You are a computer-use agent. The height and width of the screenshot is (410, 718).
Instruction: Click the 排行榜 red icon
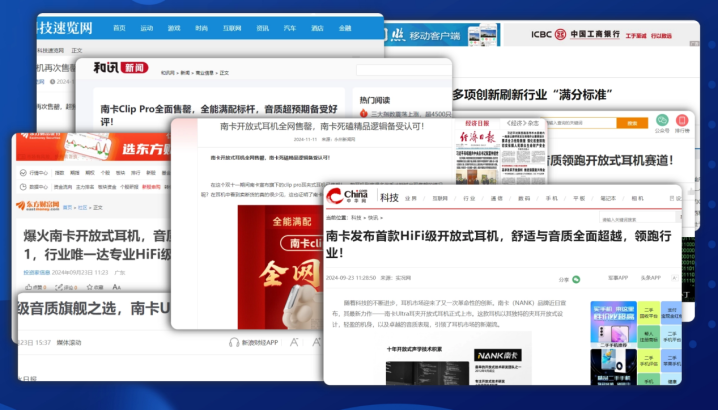pos(682,120)
